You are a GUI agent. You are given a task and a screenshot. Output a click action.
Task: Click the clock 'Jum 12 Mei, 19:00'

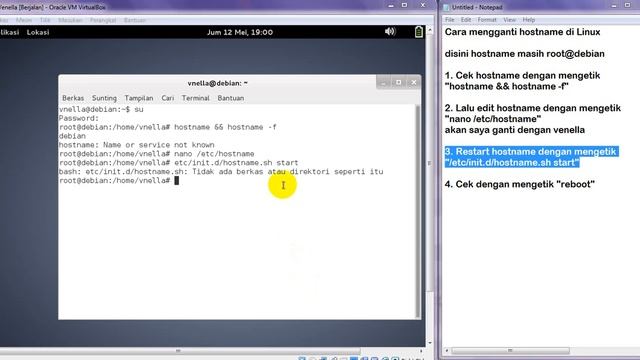tap(240, 32)
